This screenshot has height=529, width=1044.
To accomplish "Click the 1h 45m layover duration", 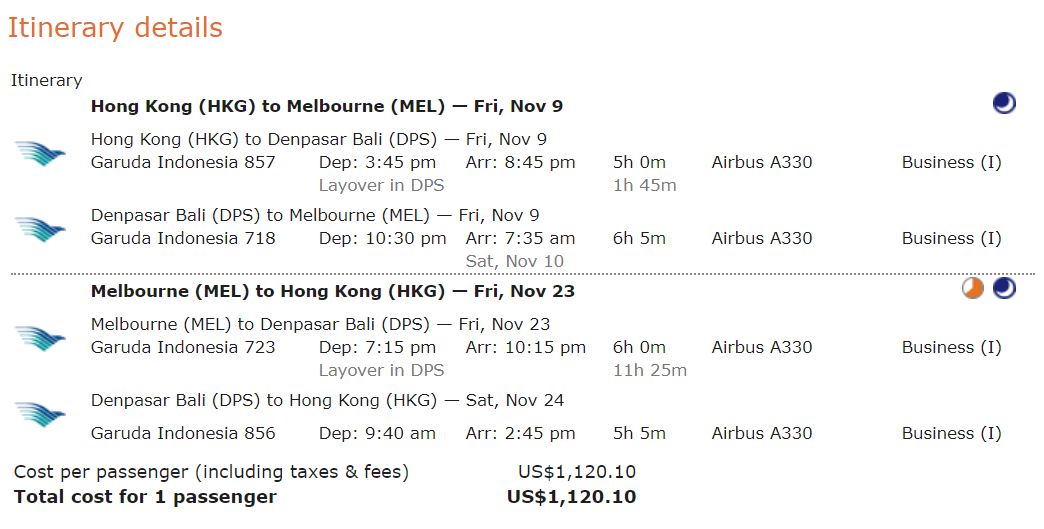I will point(645,186).
